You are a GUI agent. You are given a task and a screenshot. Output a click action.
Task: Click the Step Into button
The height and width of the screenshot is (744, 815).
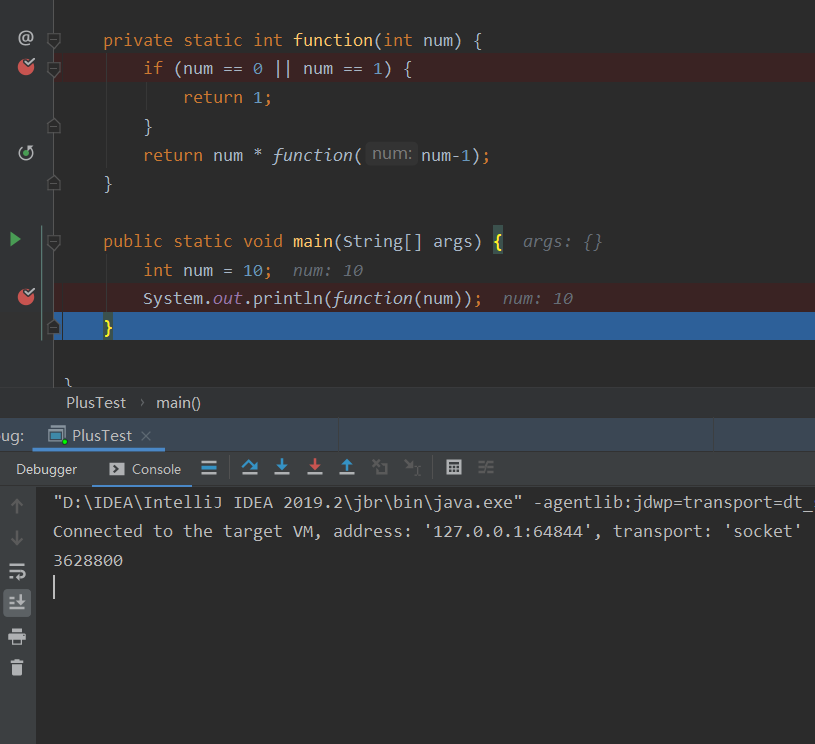tap(282, 467)
